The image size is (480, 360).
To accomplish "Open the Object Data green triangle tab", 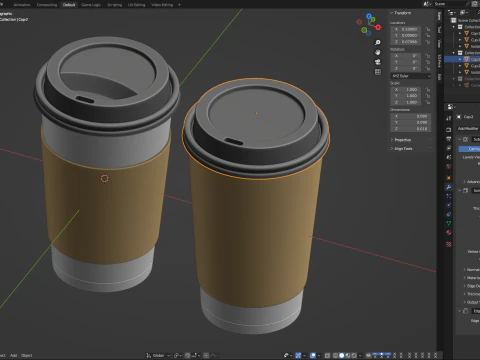I will click(x=449, y=223).
